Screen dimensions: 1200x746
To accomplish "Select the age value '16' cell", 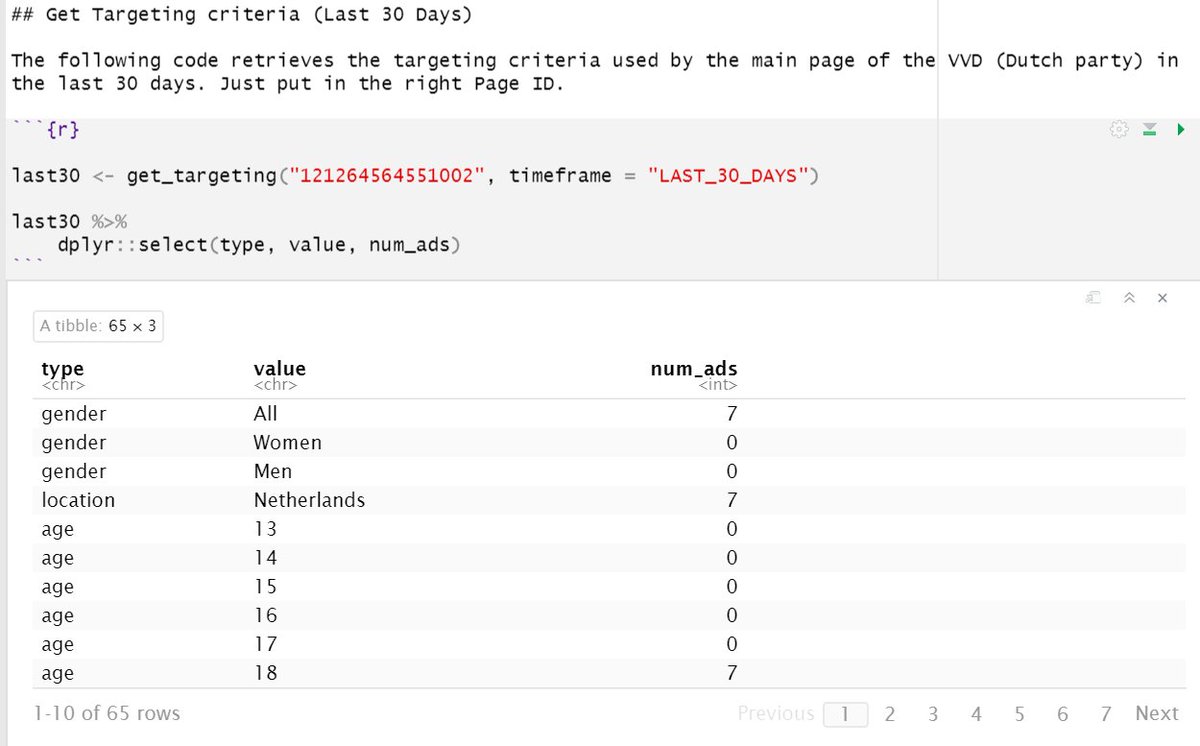I will click(x=265, y=616).
